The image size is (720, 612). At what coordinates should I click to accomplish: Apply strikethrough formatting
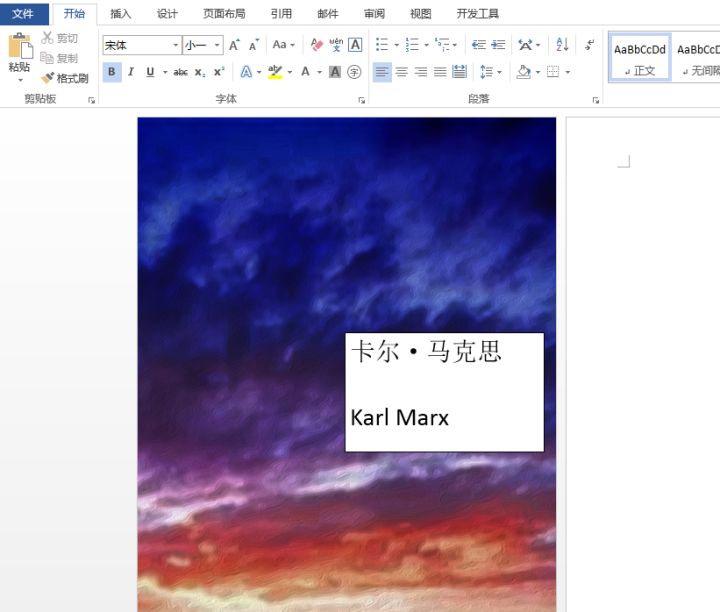[180, 72]
